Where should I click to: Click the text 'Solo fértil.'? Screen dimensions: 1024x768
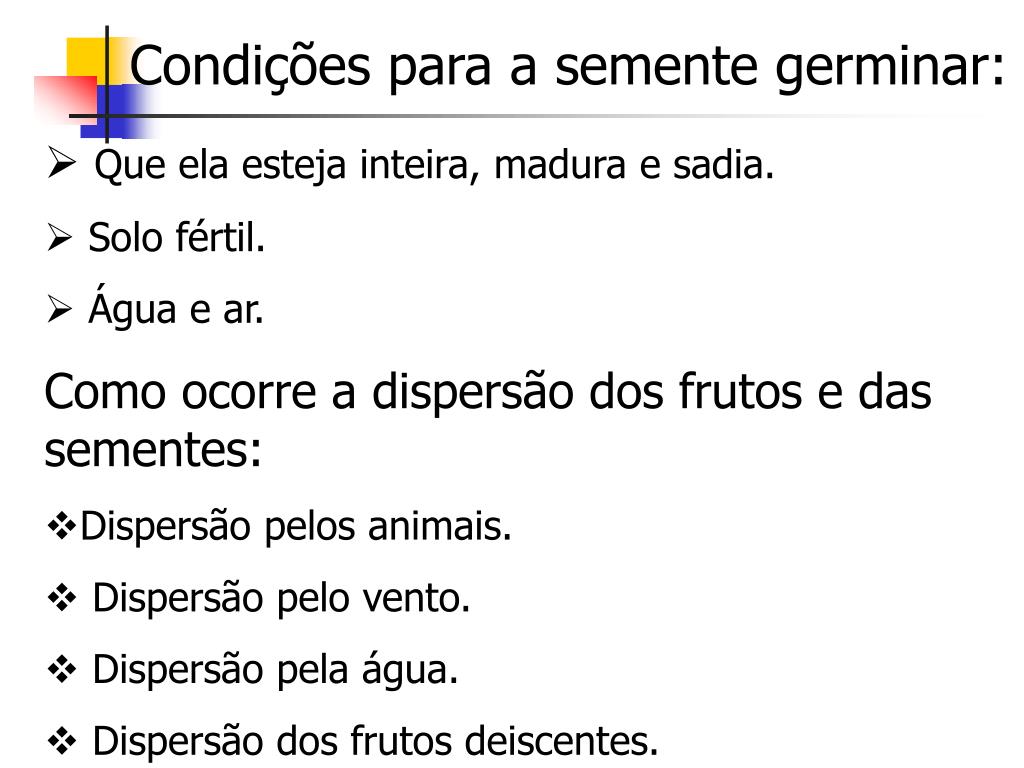pyautogui.click(x=177, y=239)
